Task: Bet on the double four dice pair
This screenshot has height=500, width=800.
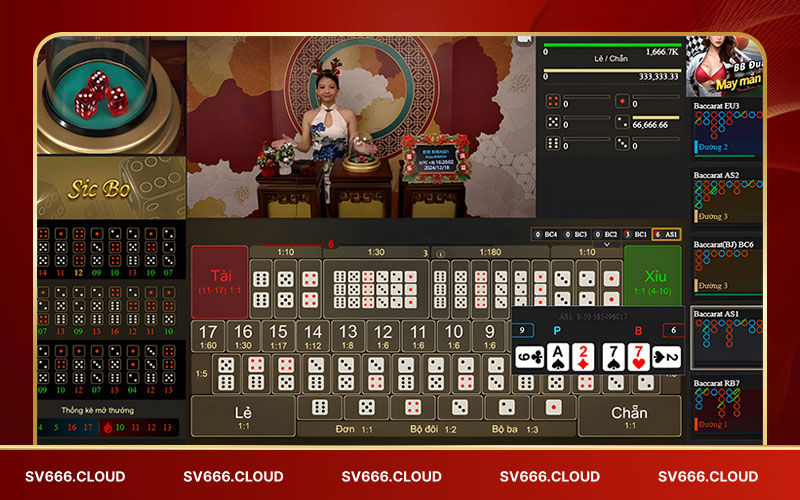Action: point(310,289)
